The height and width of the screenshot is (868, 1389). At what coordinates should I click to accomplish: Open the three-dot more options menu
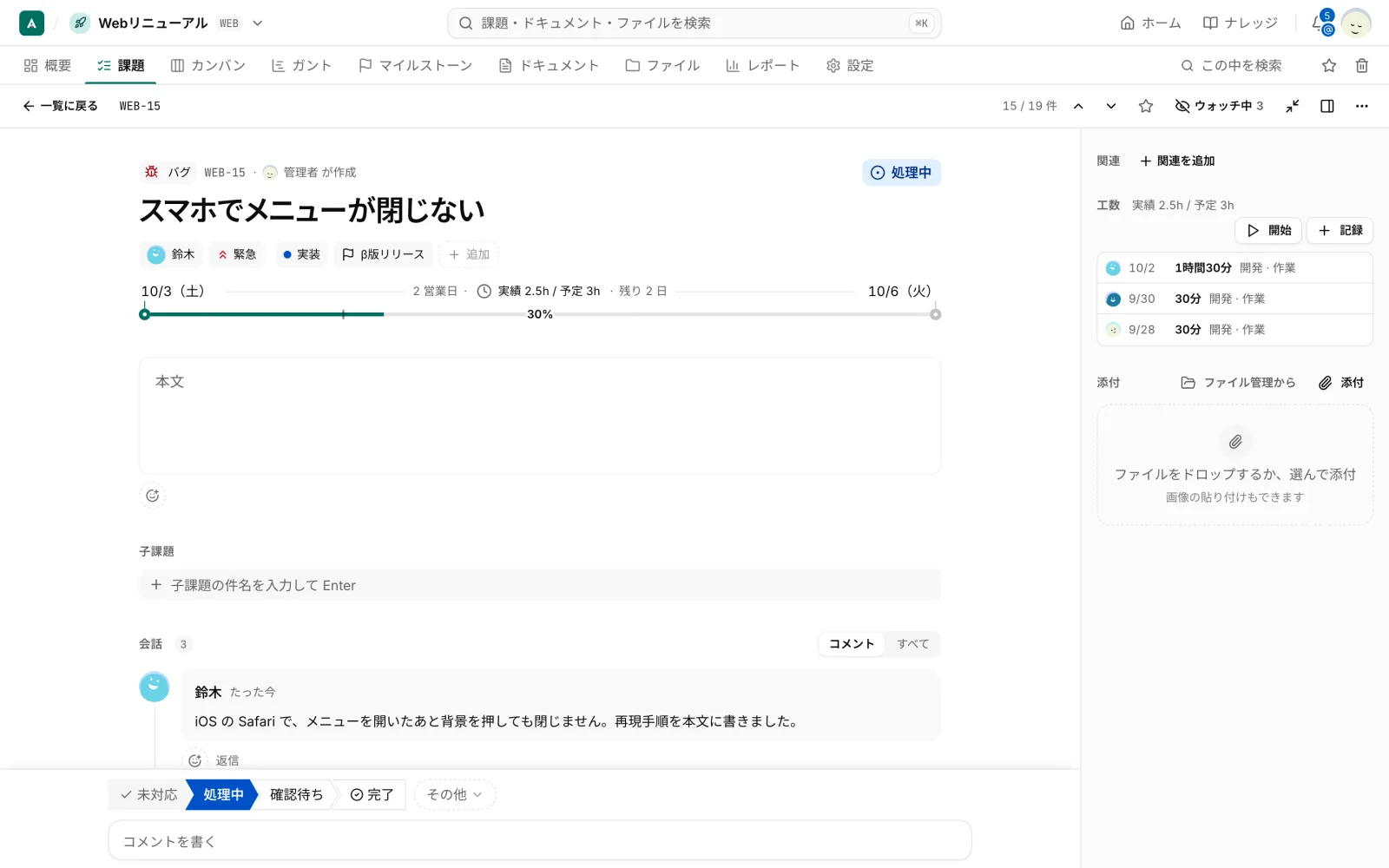coord(1362,106)
